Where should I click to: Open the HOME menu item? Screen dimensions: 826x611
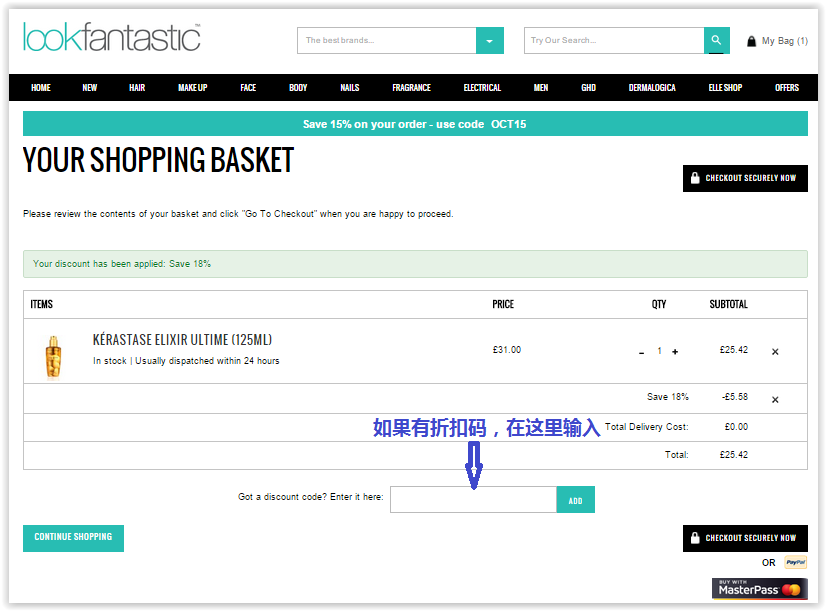tap(41, 87)
